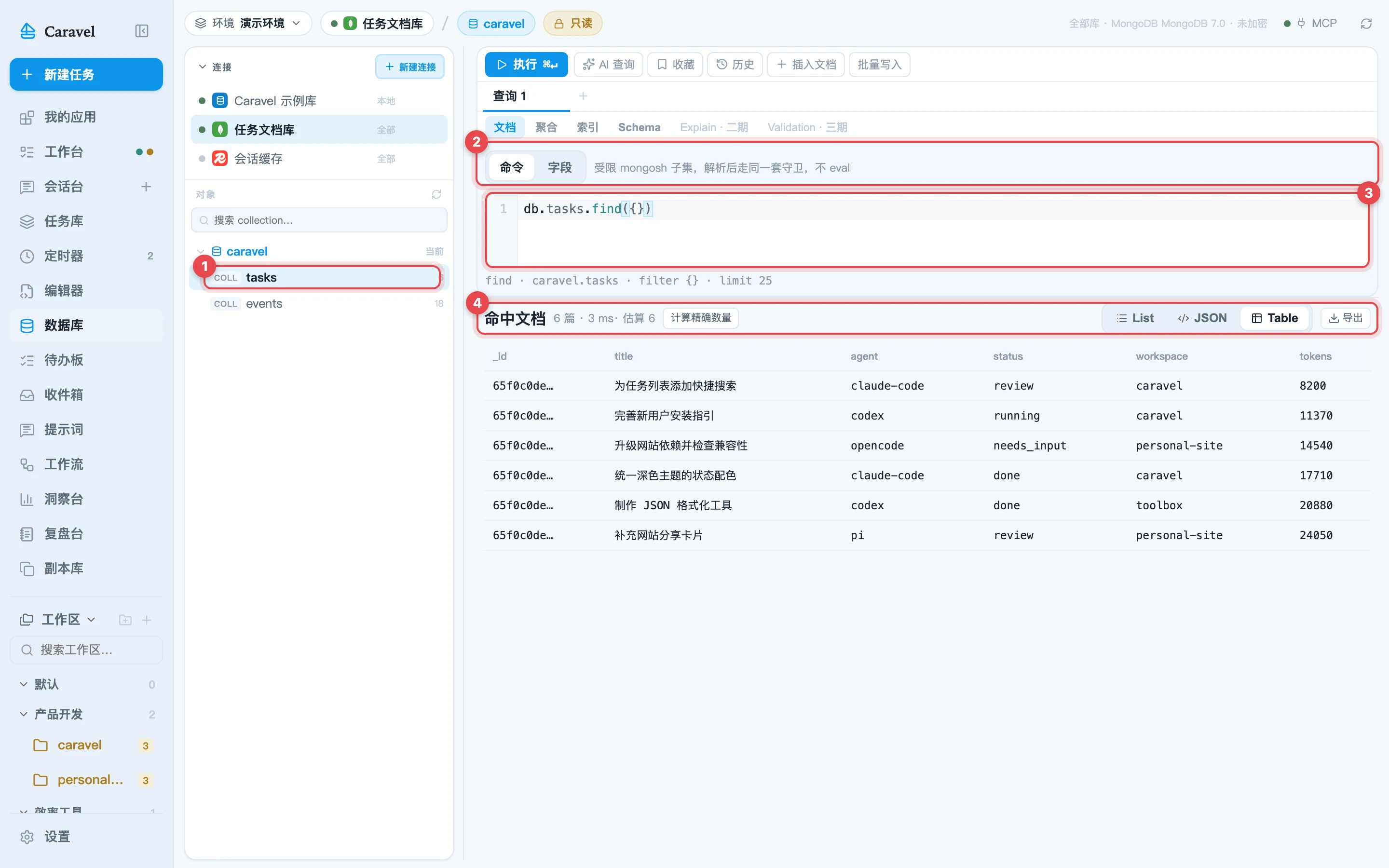1389x868 pixels.
Task: Open 设置 gear at the sidebar bottom
Action: tap(86, 837)
